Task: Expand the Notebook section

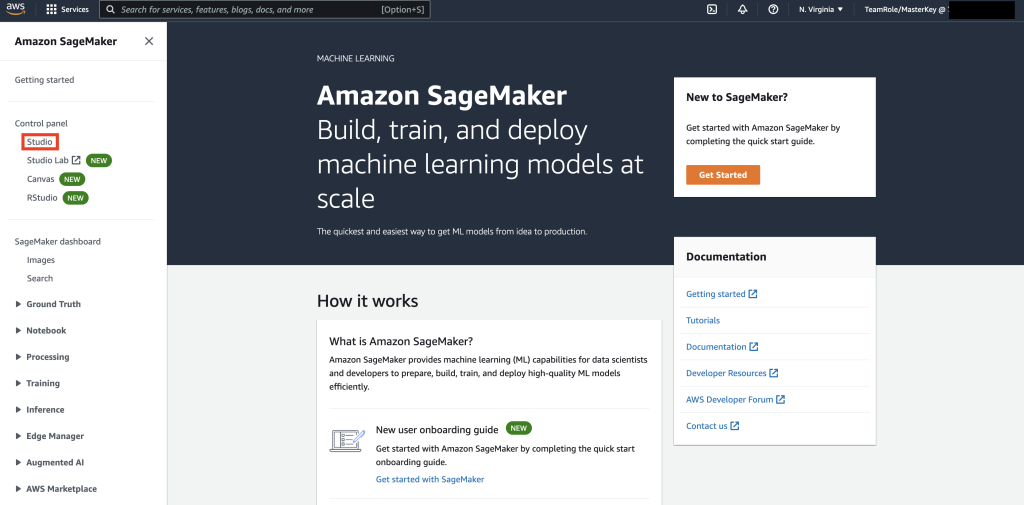Action: (40, 331)
